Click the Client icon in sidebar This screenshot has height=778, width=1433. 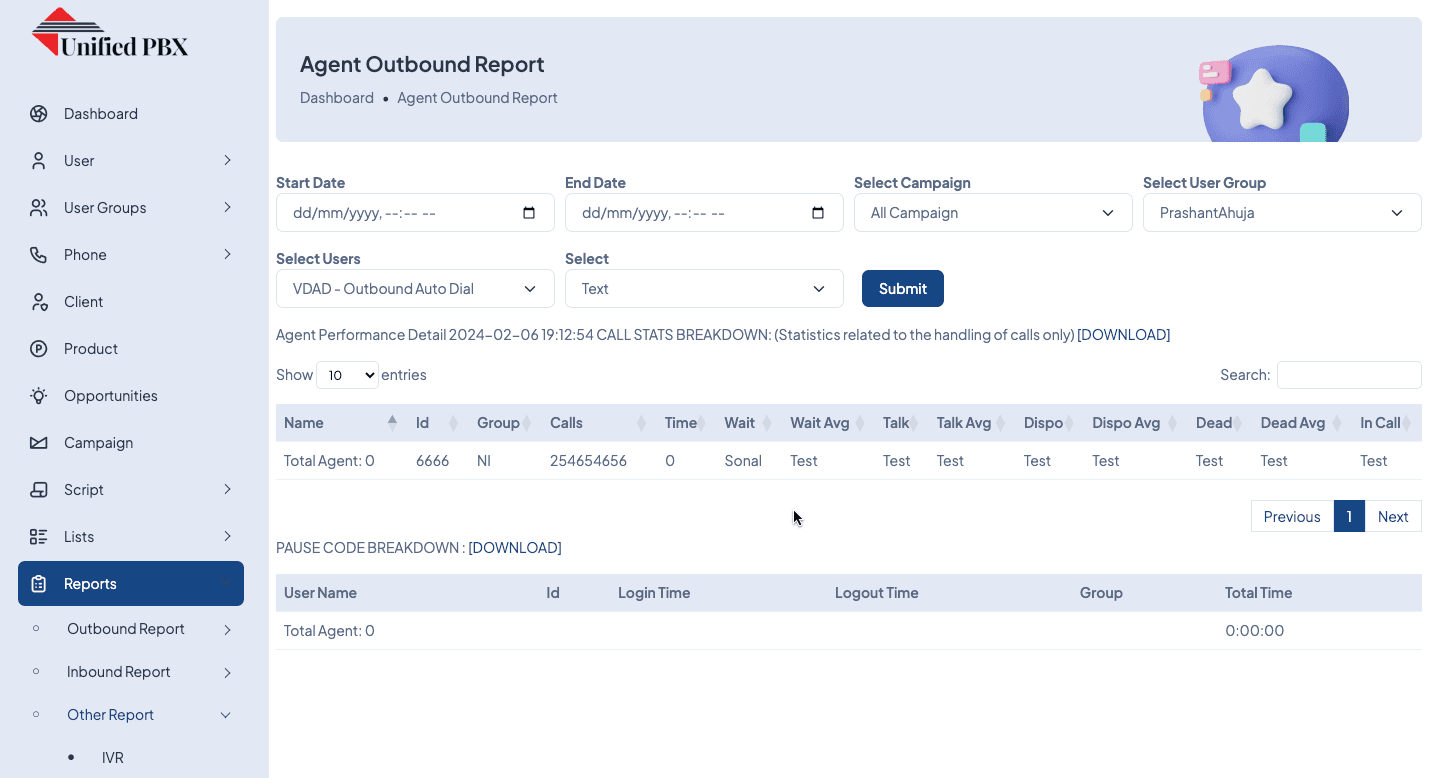[39, 302]
